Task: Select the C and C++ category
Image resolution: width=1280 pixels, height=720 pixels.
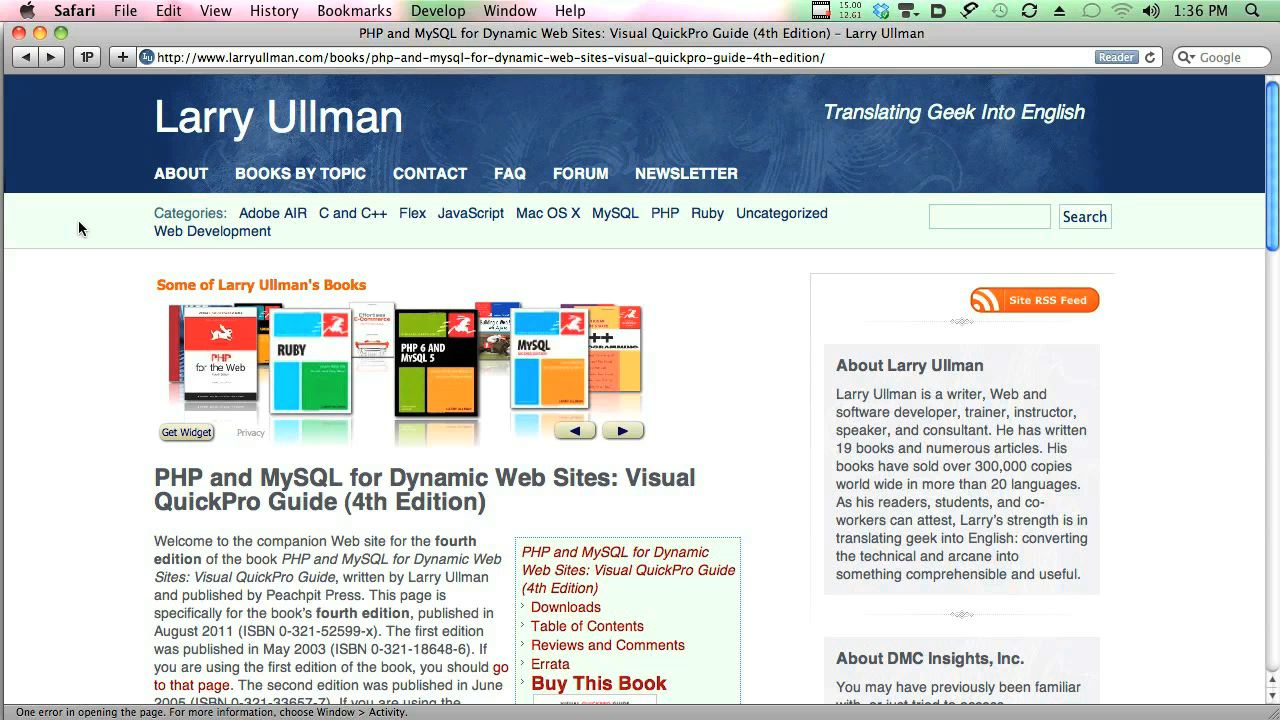Action: click(x=353, y=213)
